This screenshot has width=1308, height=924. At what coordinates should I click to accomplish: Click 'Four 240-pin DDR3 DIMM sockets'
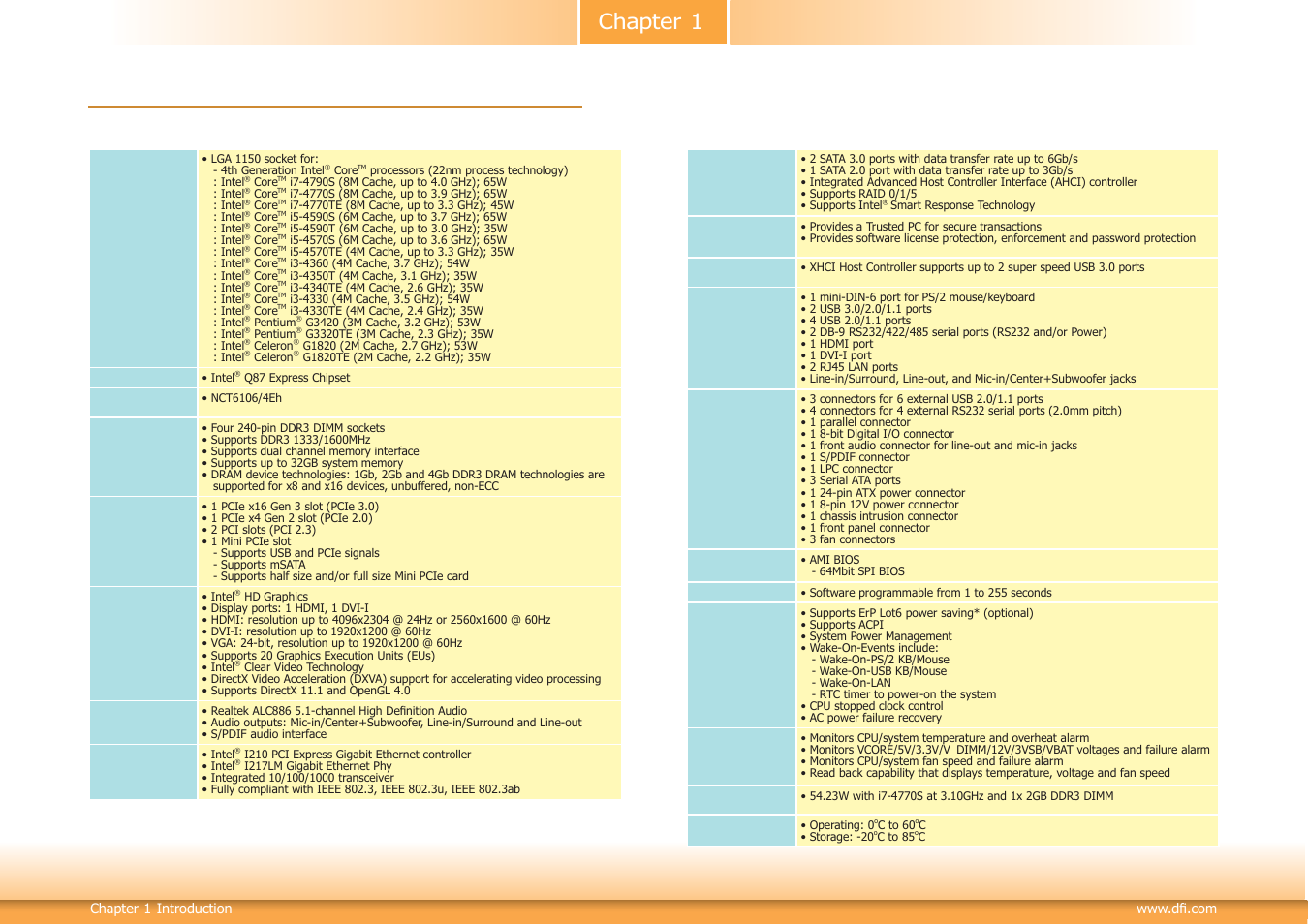tap(294, 428)
